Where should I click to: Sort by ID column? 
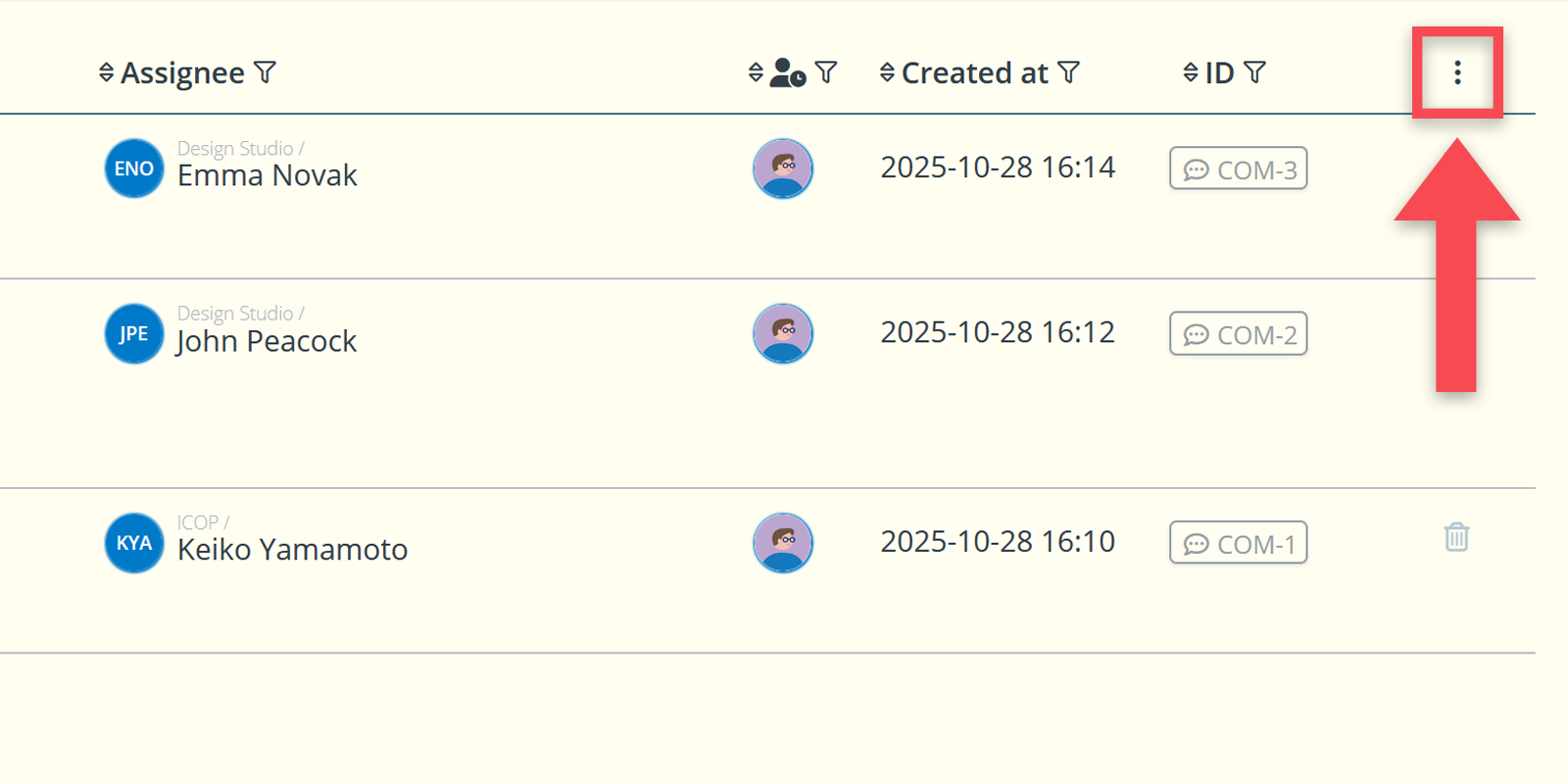[1191, 73]
